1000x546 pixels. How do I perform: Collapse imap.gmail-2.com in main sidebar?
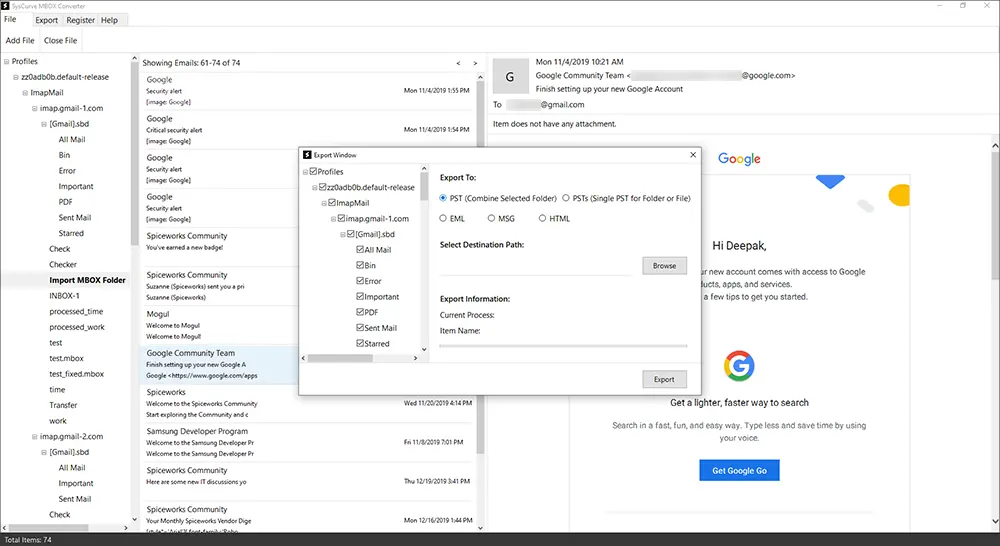click(34, 437)
